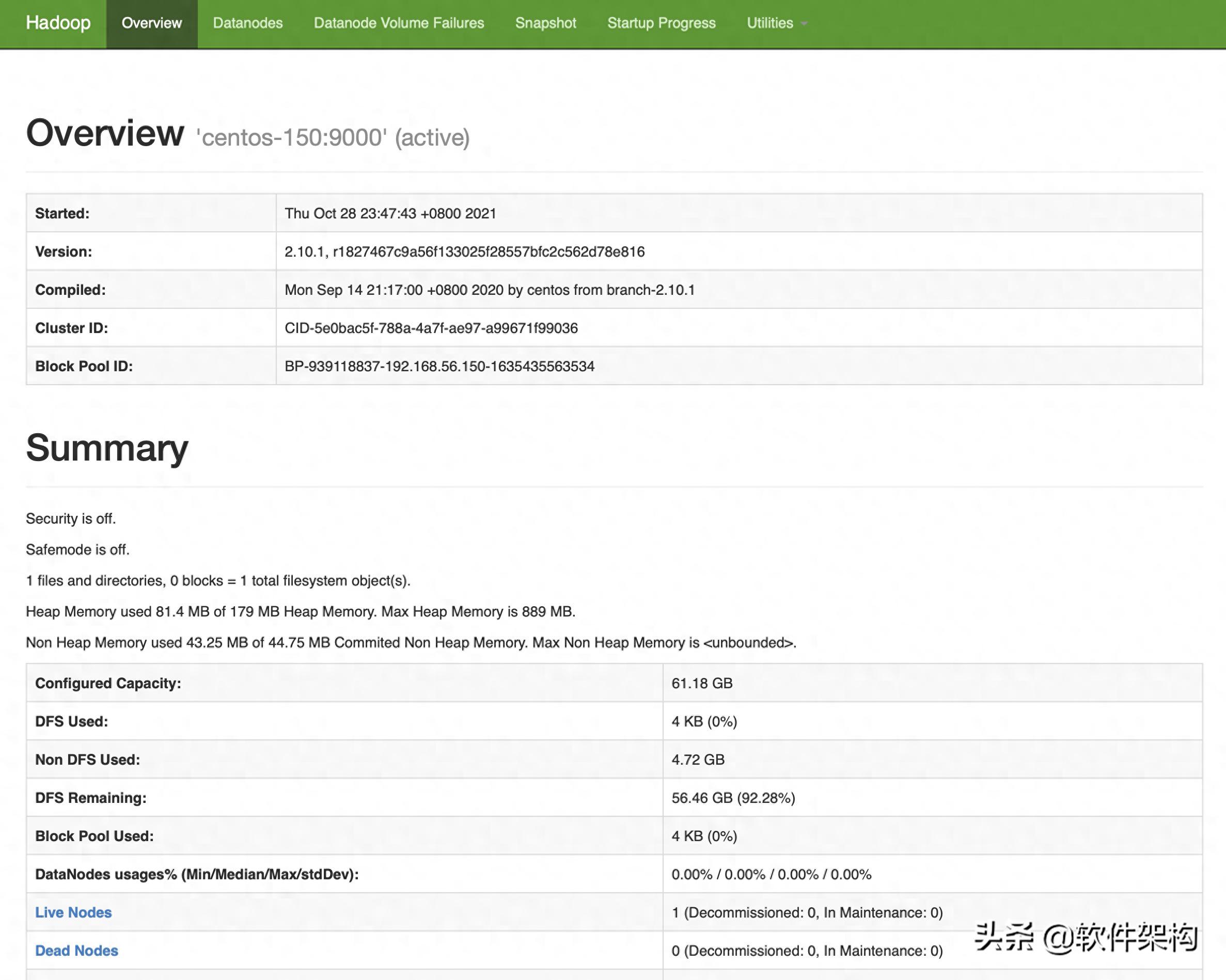Viewport: 1226px width, 980px height.
Task: Click the files and directories count line
Action: pos(218,580)
